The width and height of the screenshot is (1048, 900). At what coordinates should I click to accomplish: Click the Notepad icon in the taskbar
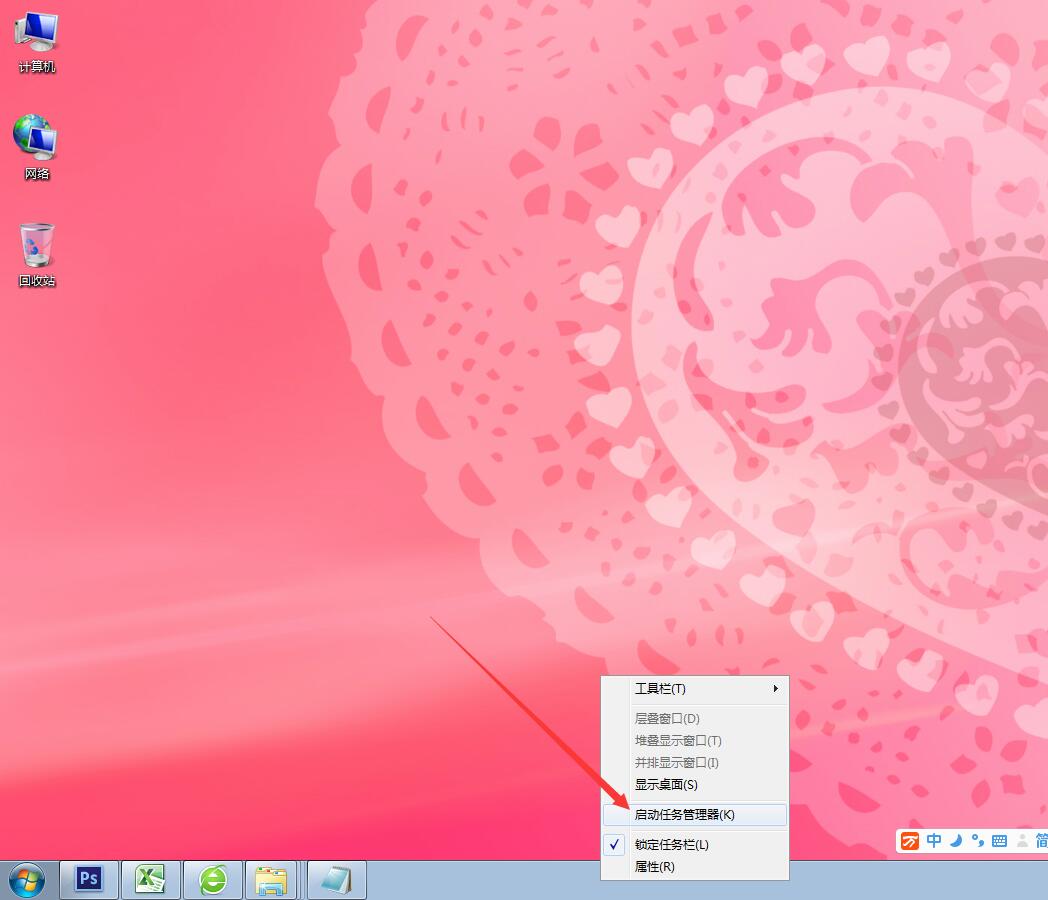coord(336,879)
